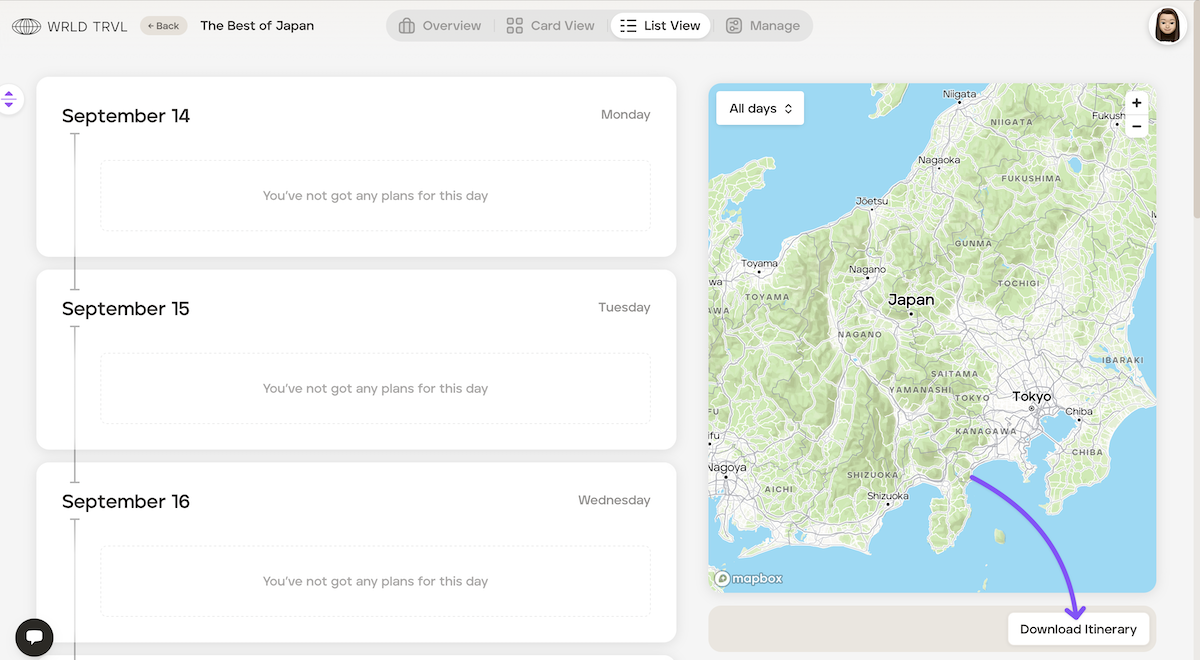The width and height of the screenshot is (1200, 660).
Task: Click empty plans box under September 14
Action: click(375, 196)
